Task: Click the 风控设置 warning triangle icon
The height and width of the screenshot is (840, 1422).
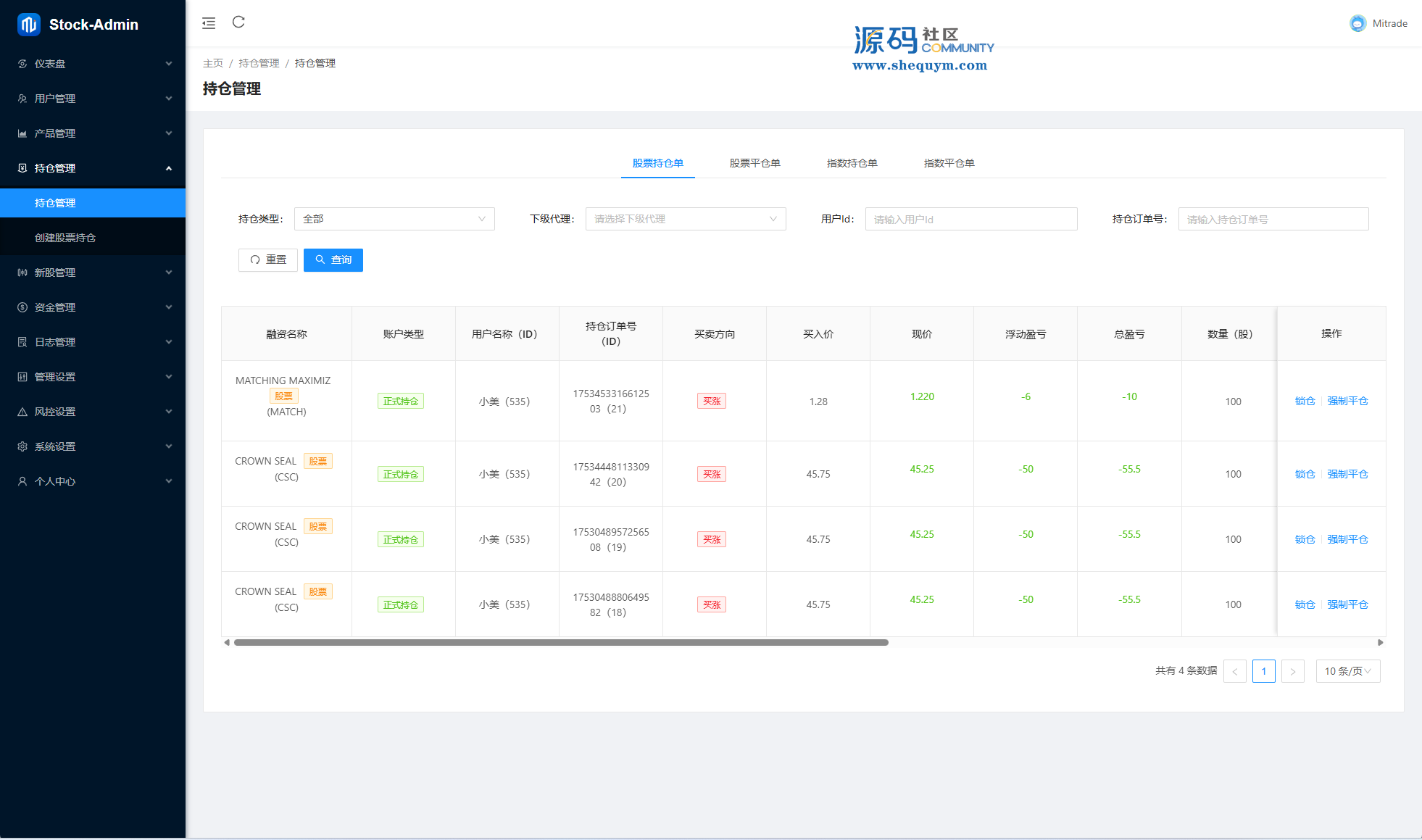Action: pyautogui.click(x=22, y=412)
